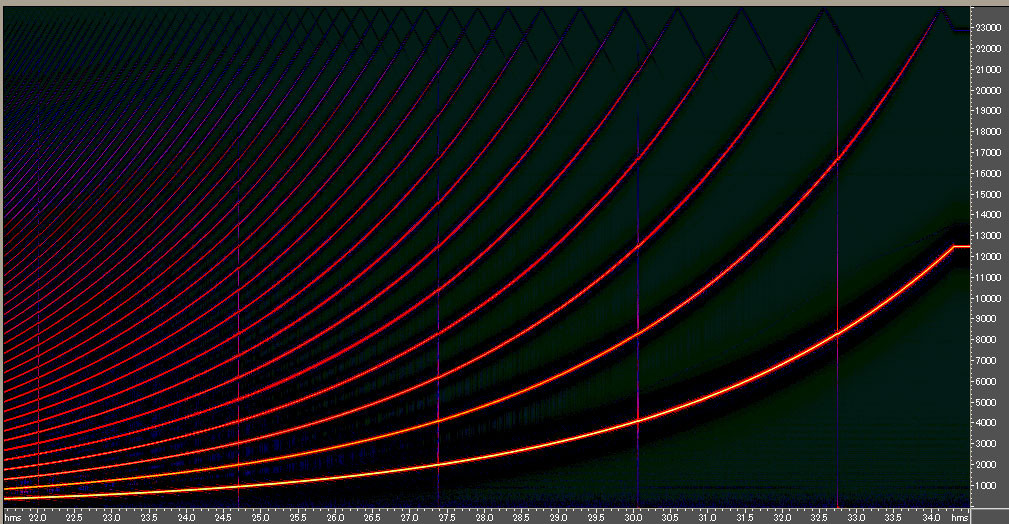This screenshot has height=524, width=1009.
Task: Click 15000 on the frequency scale
Action: coord(990,194)
